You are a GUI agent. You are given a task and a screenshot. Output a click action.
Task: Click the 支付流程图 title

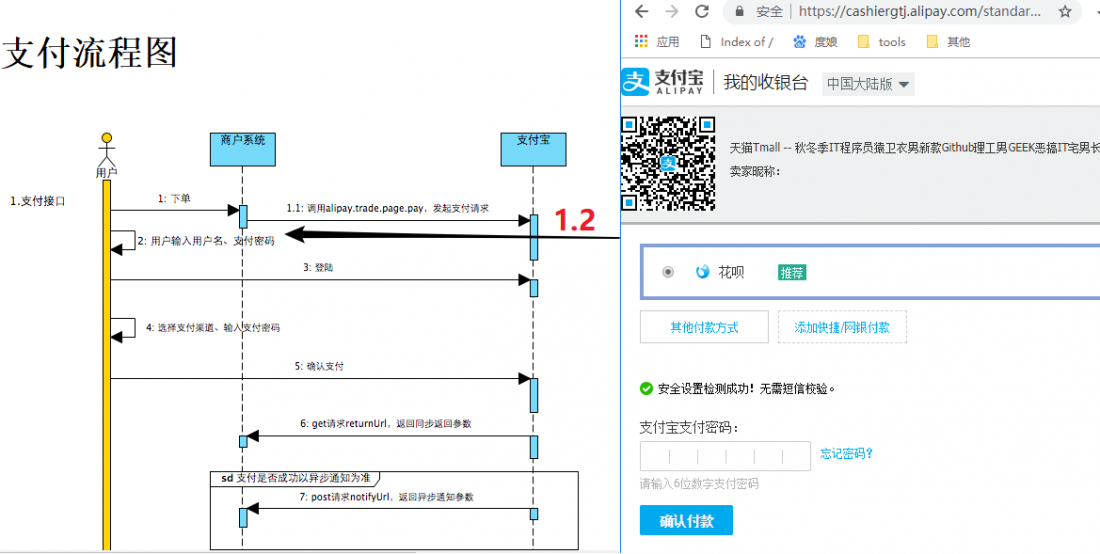pyautogui.click(x=89, y=53)
